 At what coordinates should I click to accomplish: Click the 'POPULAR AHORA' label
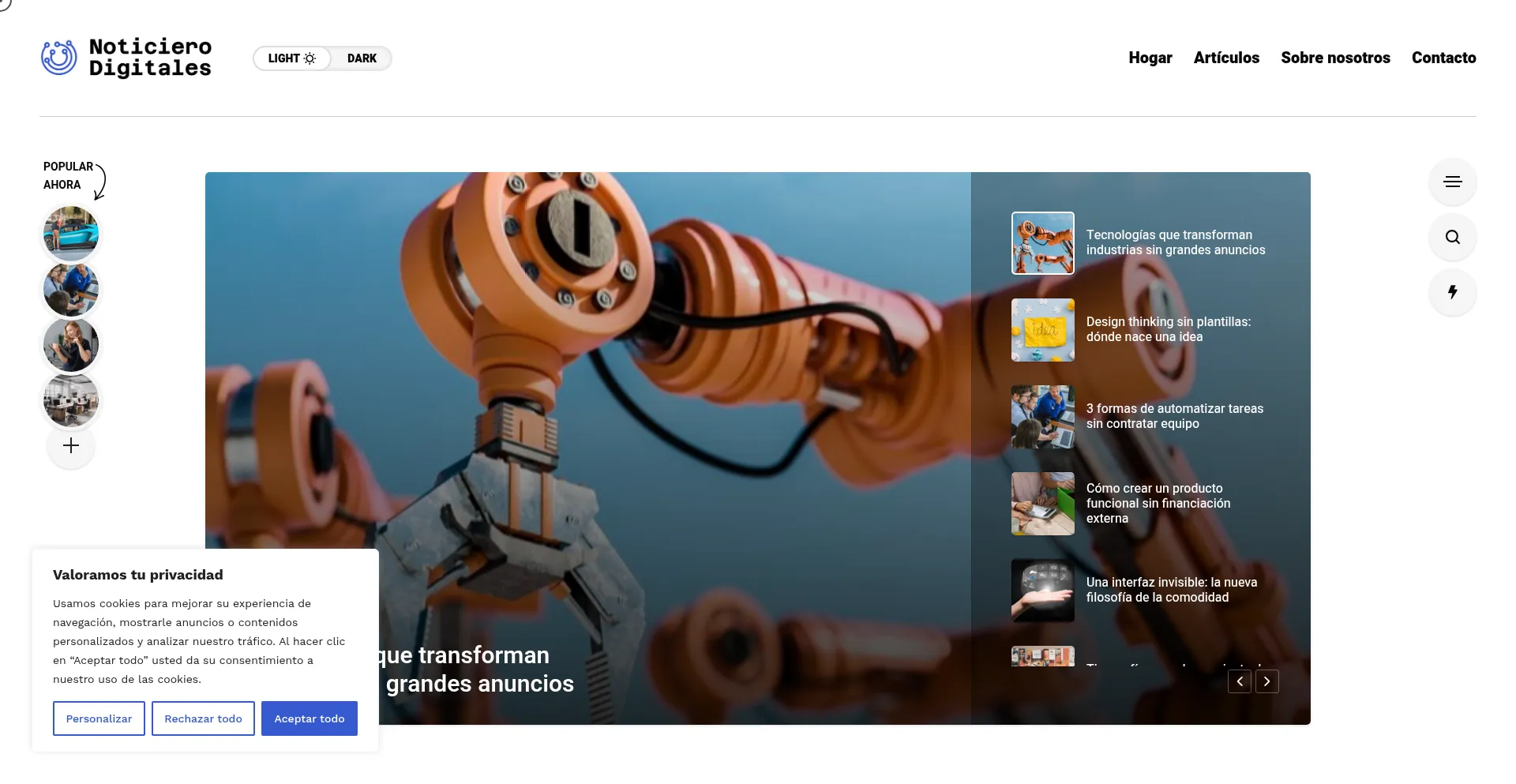(68, 175)
